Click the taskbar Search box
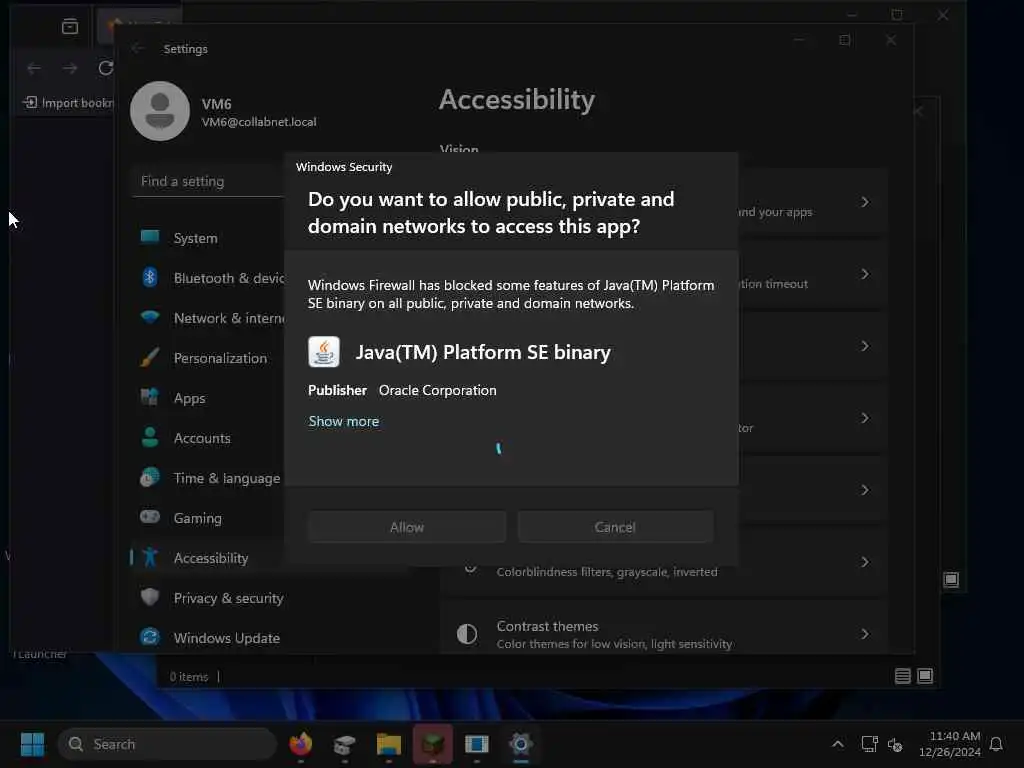Screen dimensions: 1024x768 pos(168,744)
